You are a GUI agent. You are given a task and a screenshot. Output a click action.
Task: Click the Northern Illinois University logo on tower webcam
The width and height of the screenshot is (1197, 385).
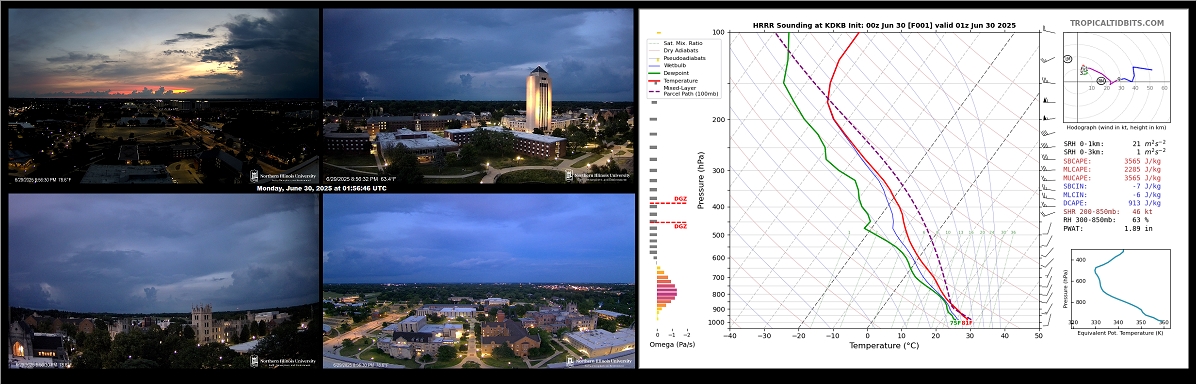coord(598,176)
